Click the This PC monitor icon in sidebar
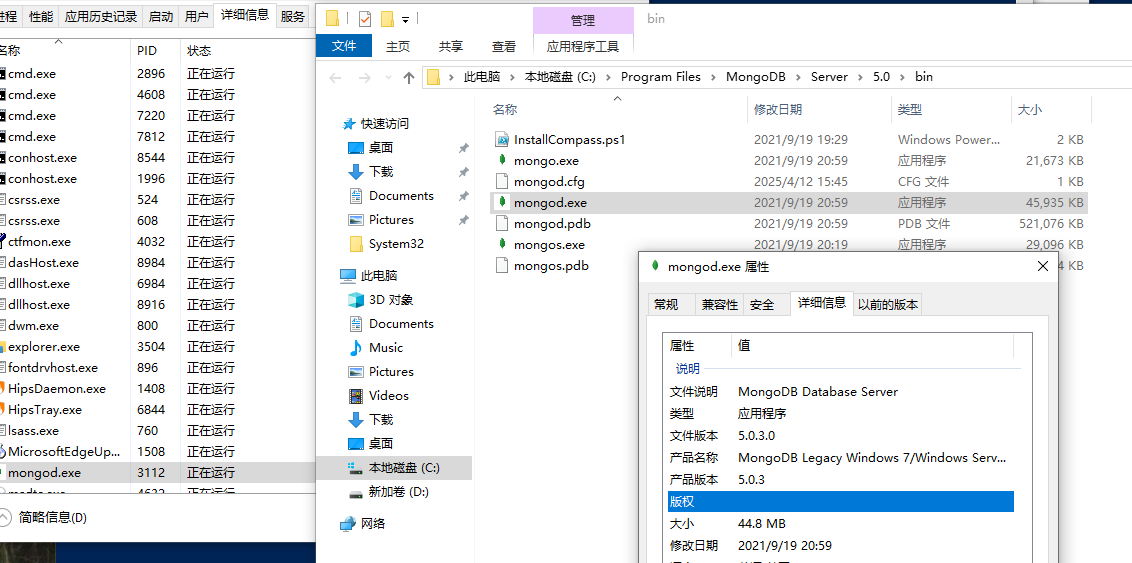Screen dimensions: 1132x563 348,276
